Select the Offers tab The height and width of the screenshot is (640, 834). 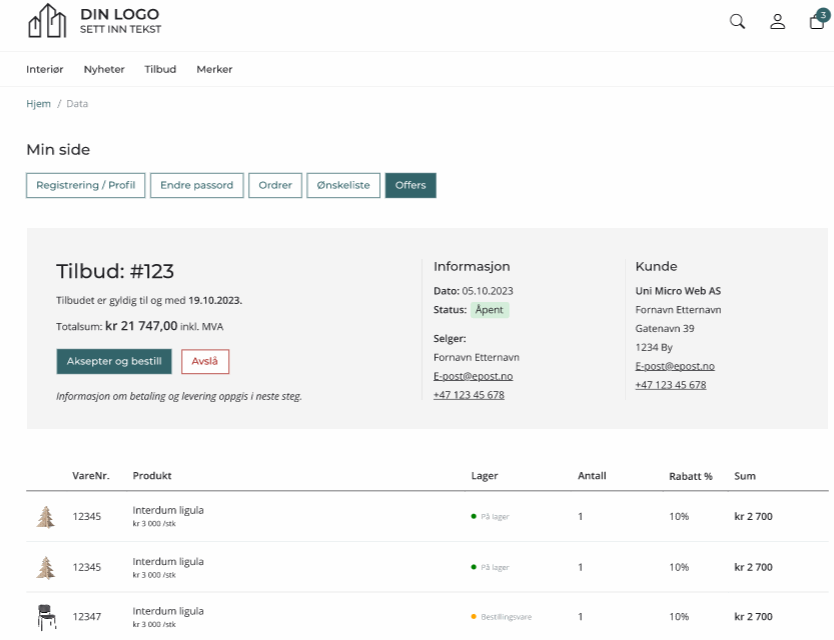coord(410,185)
